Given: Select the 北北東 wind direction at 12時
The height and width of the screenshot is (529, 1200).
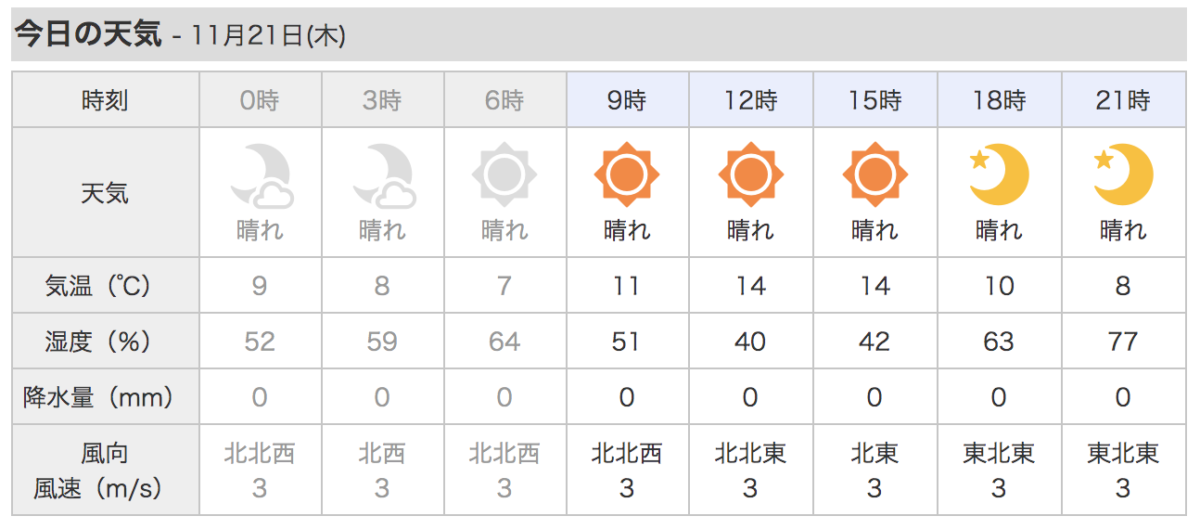Looking at the screenshot, I should tap(751, 454).
